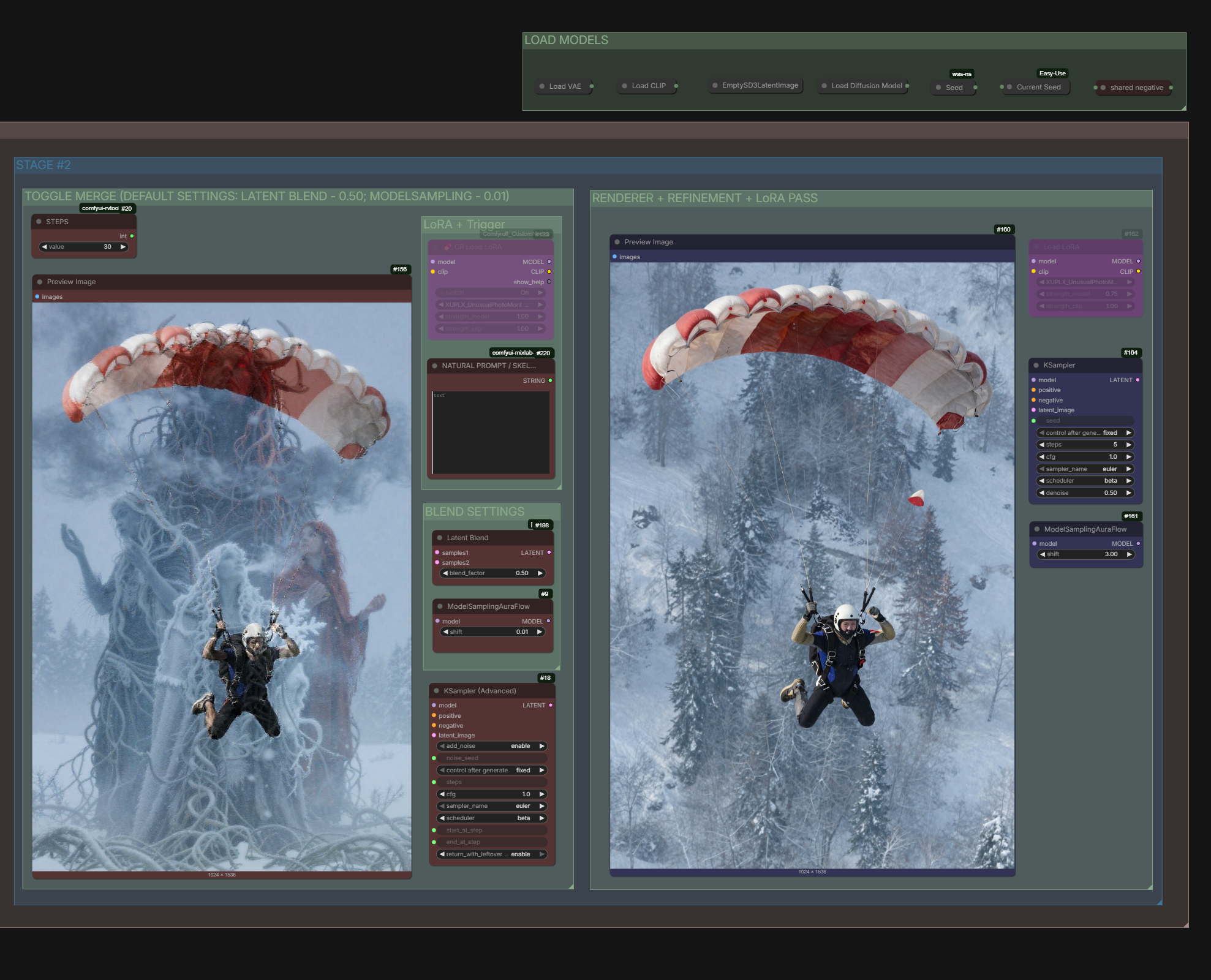Select the LOAD MODELS group header

[566, 40]
